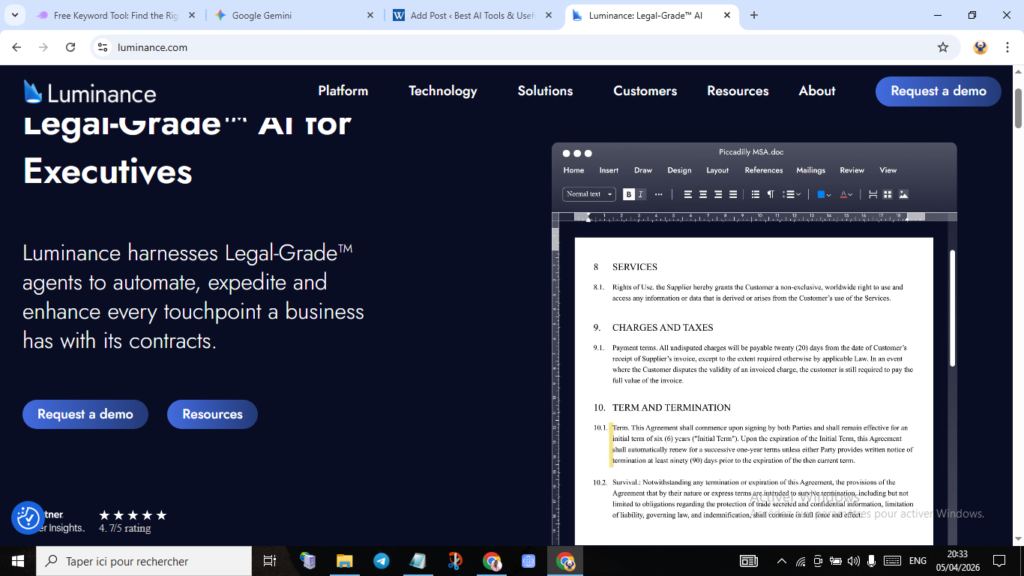Open the Review menu in Piccadilly MSA
The image size is (1024, 576).
pyautogui.click(x=852, y=170)
